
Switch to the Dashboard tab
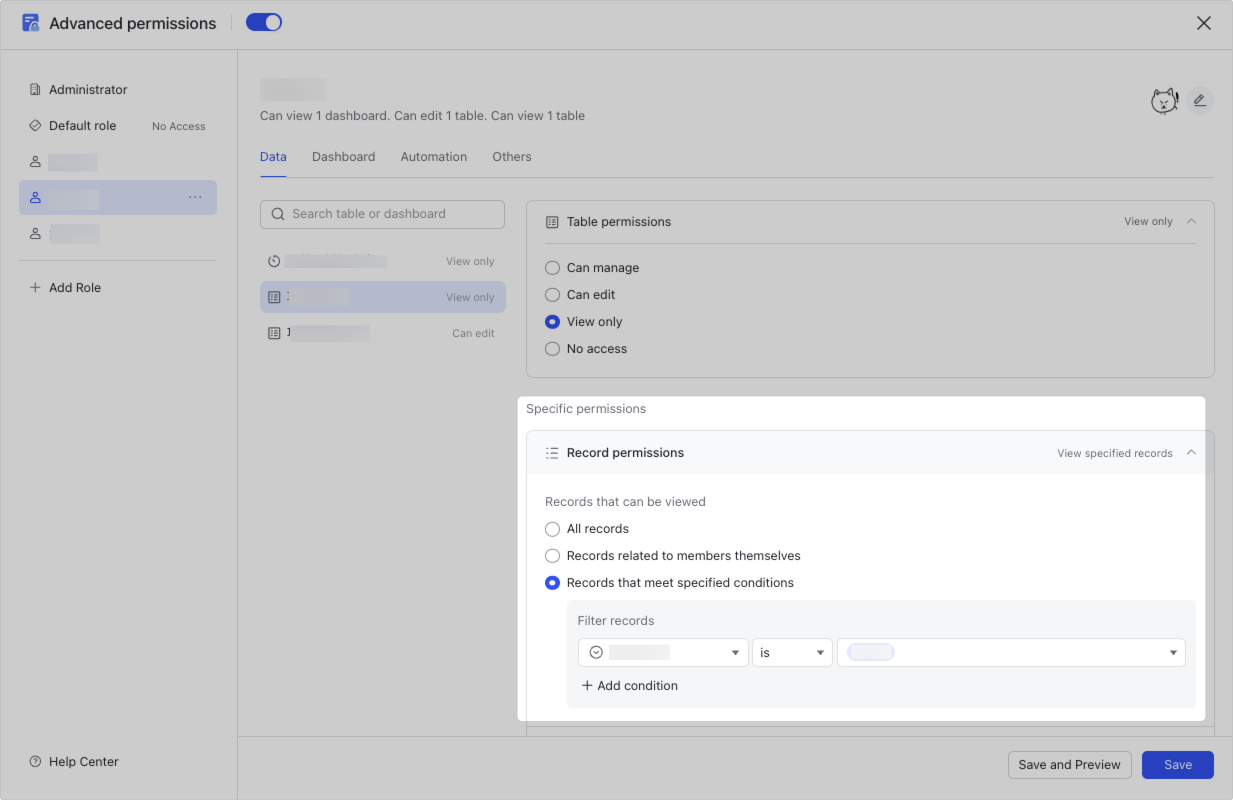343,157
